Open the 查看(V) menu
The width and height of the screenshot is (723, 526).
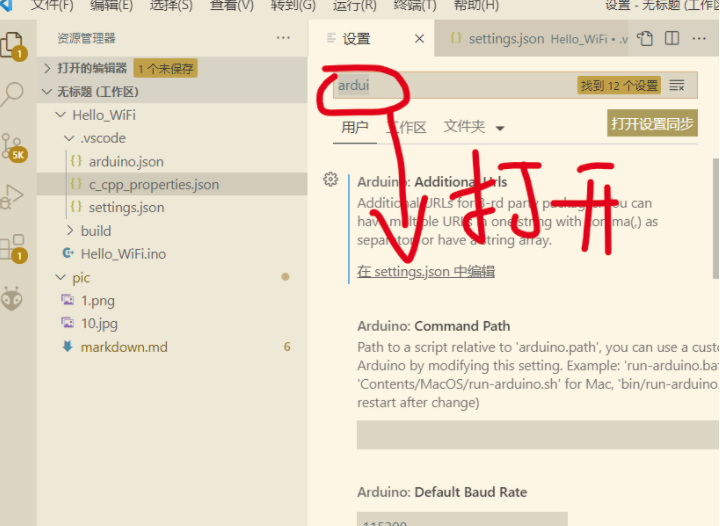pyautogui.click(x=231, y=6)
